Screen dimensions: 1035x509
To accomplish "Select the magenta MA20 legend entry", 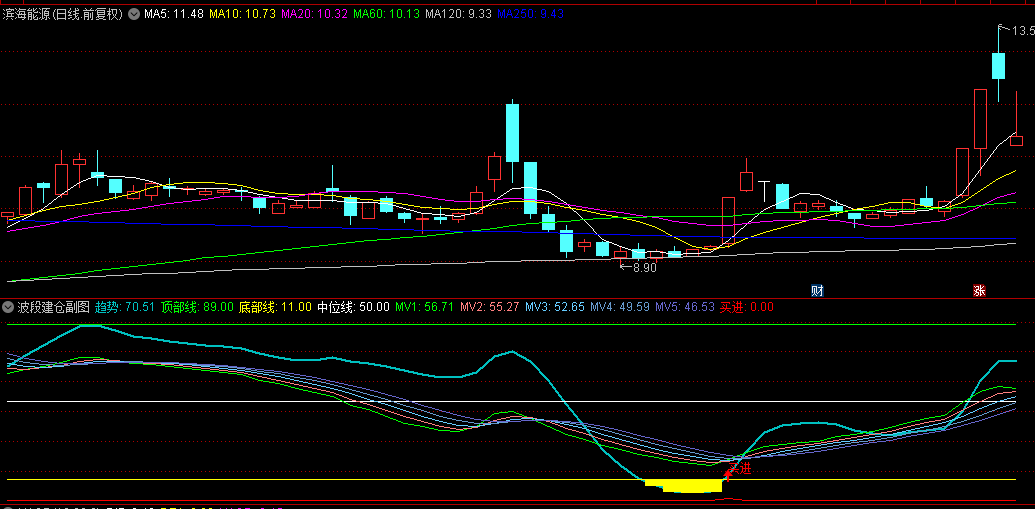I will (x=314, y=14).
